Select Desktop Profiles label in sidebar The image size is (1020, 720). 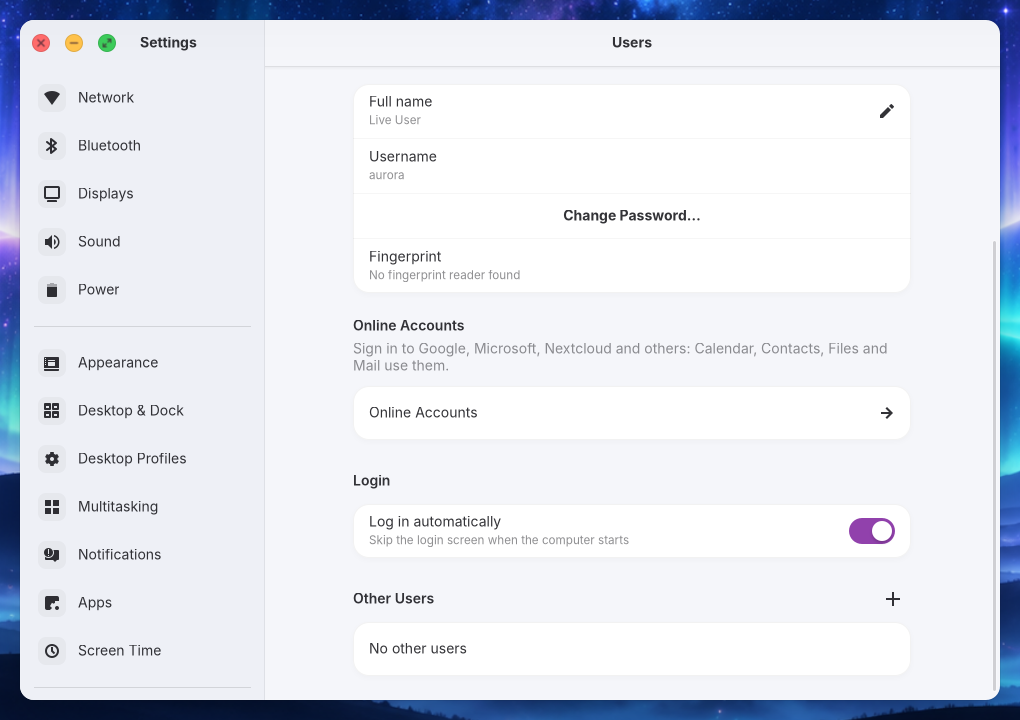pyautogui.click(x=132, y=459)
